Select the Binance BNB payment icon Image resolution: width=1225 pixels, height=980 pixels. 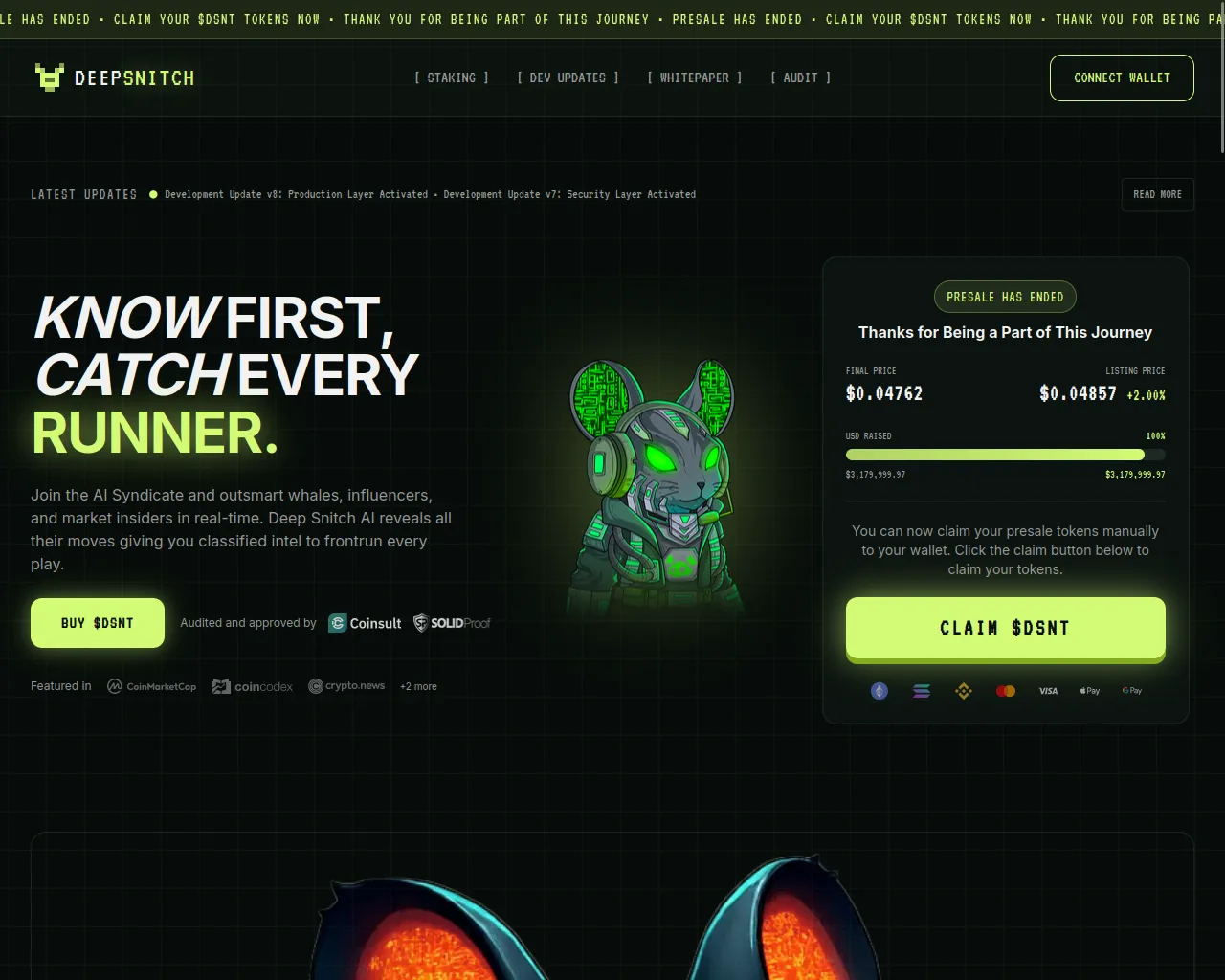coord(964,691)
